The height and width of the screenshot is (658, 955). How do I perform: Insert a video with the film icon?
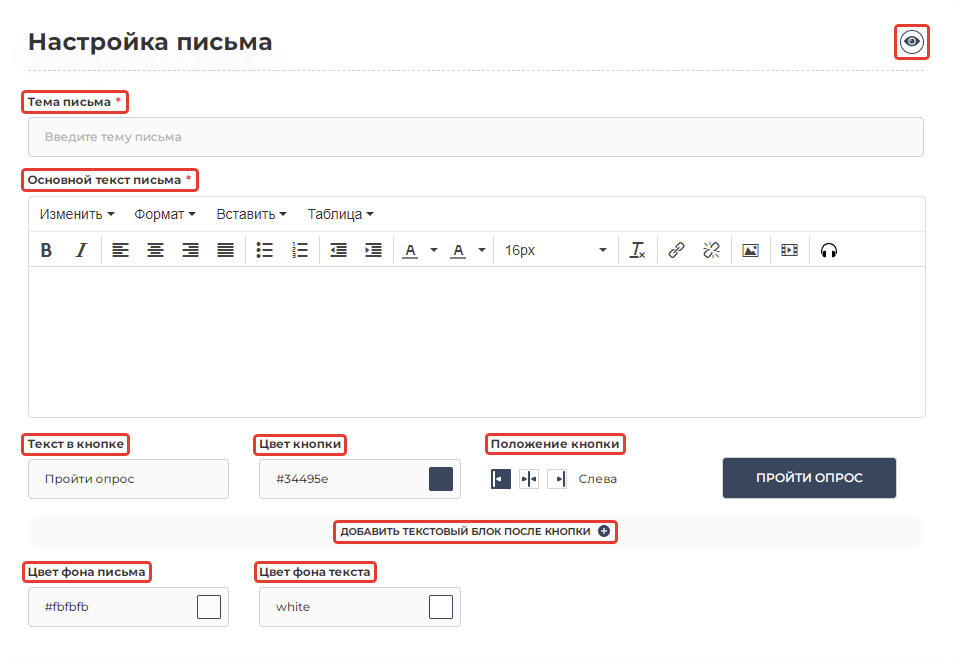pos(789,250)
